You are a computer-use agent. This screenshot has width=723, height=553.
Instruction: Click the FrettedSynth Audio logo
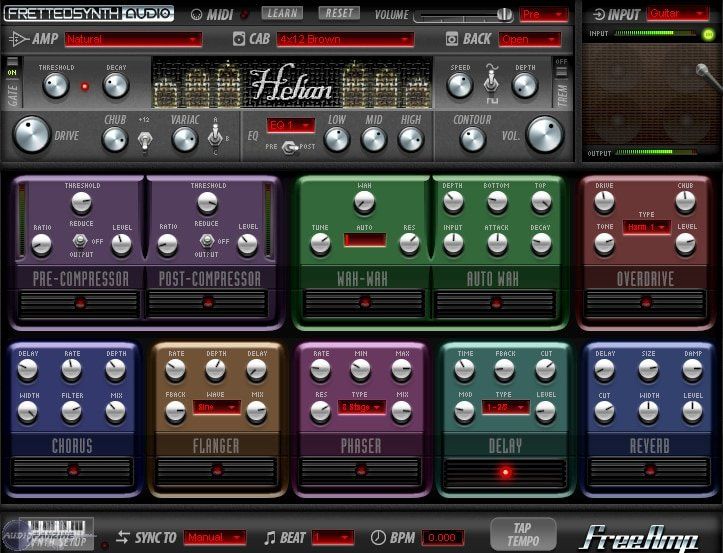pyautogui.click(x=89, y=13)
